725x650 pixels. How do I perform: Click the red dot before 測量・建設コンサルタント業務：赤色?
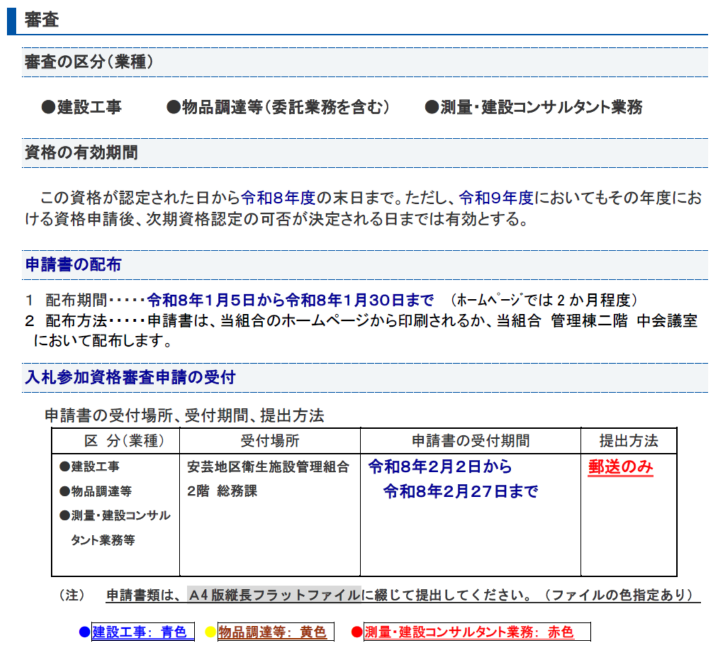(x=356, y=632)
